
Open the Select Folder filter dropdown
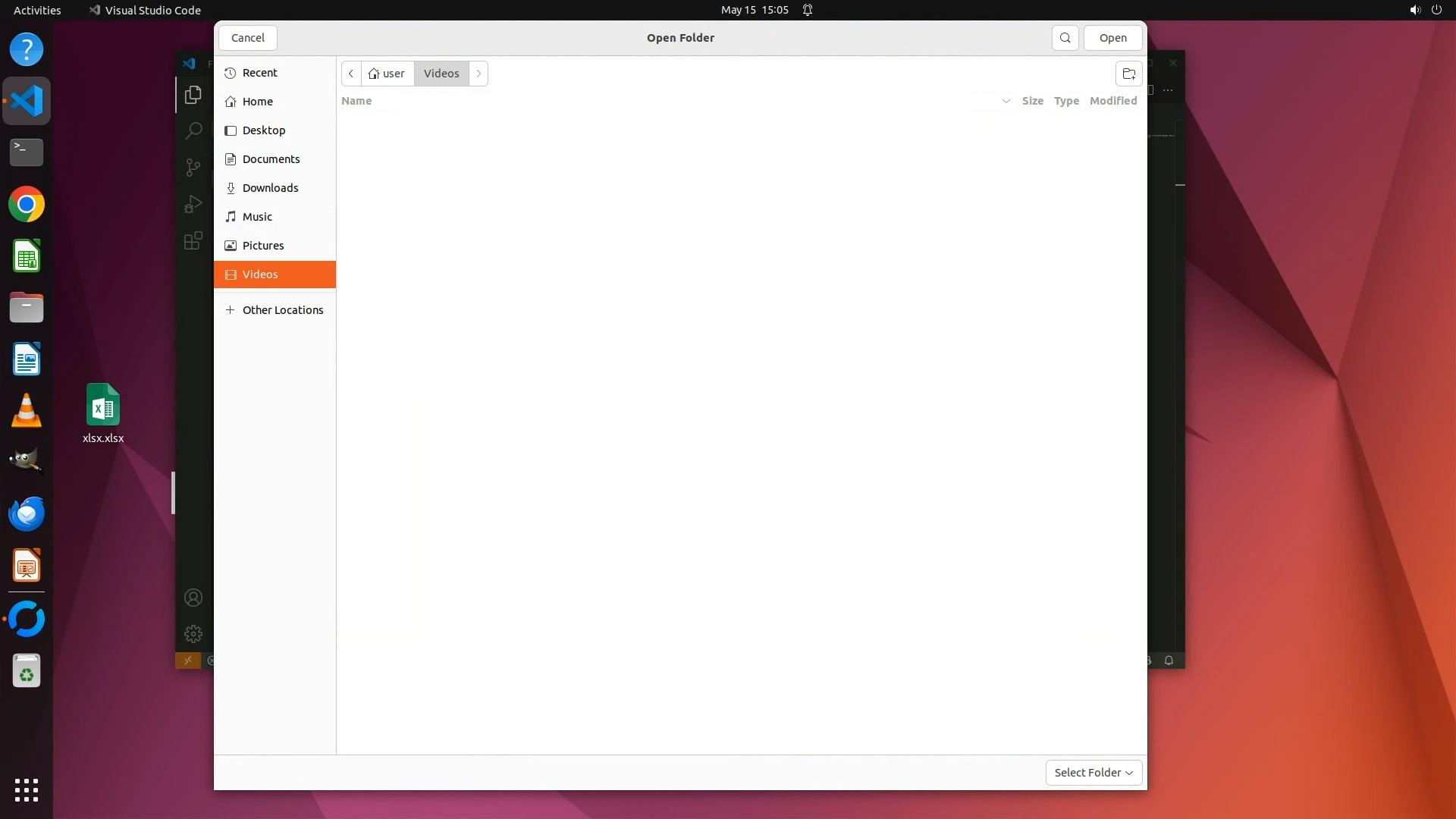tap(1093, 772)
